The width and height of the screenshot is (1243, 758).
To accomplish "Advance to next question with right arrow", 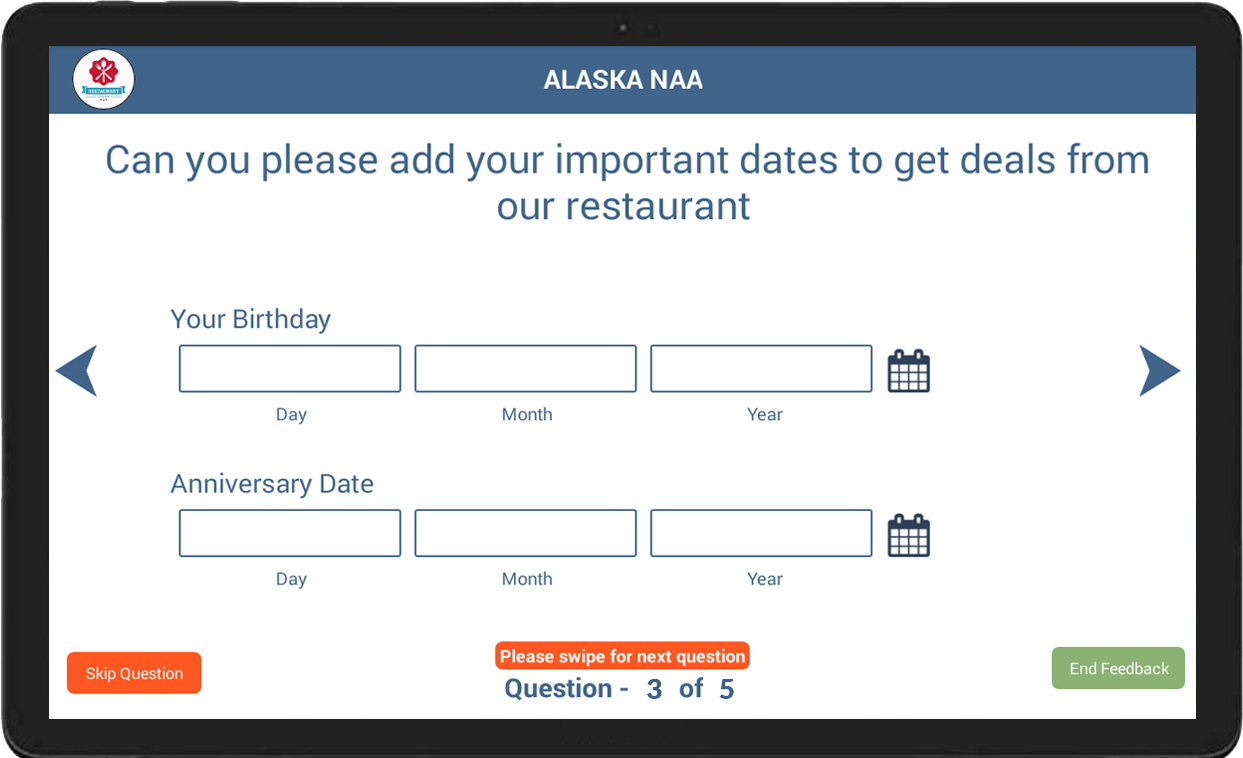I will [x=1158, y=371].
